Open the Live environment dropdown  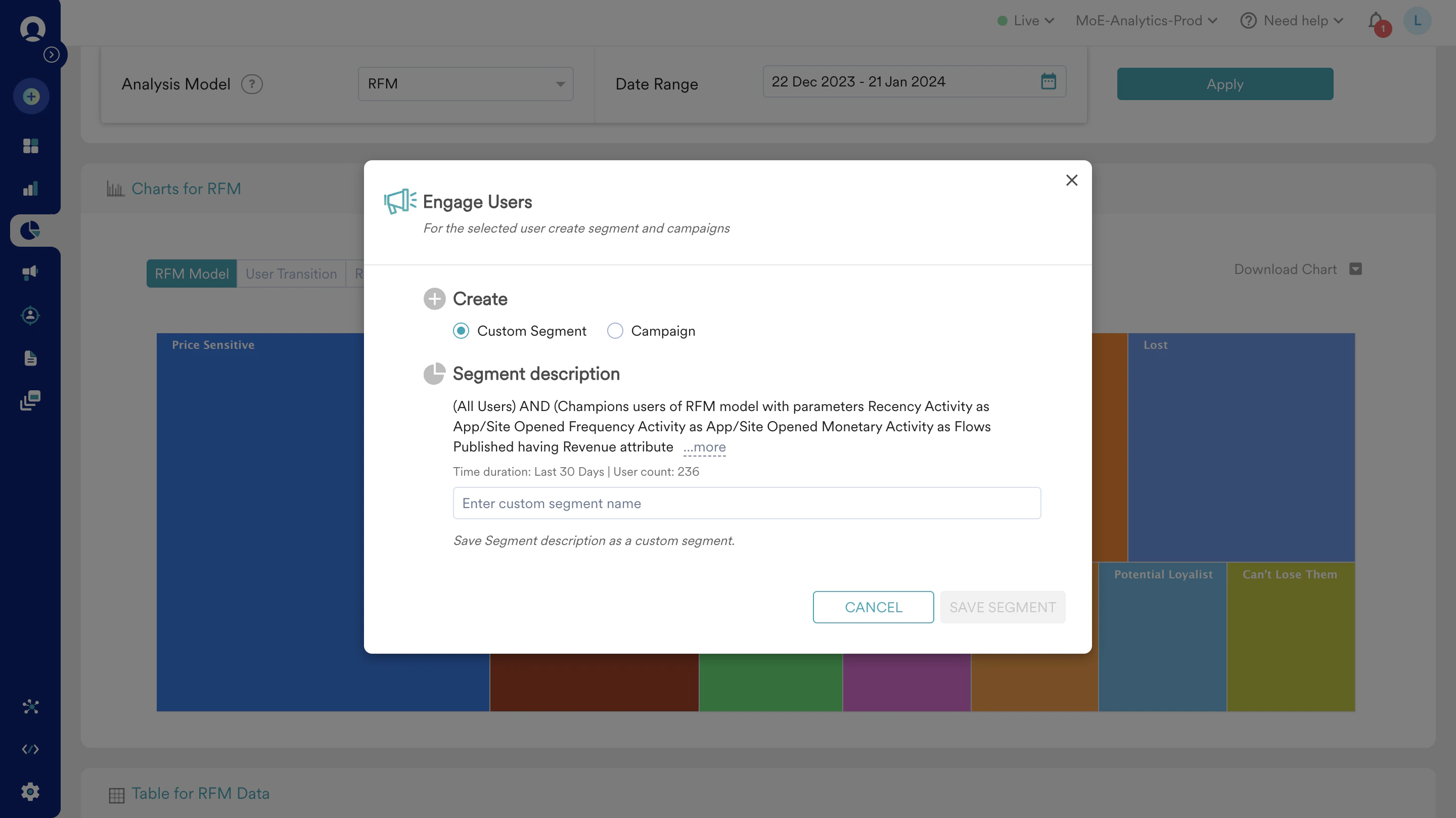coord(1026,21)
